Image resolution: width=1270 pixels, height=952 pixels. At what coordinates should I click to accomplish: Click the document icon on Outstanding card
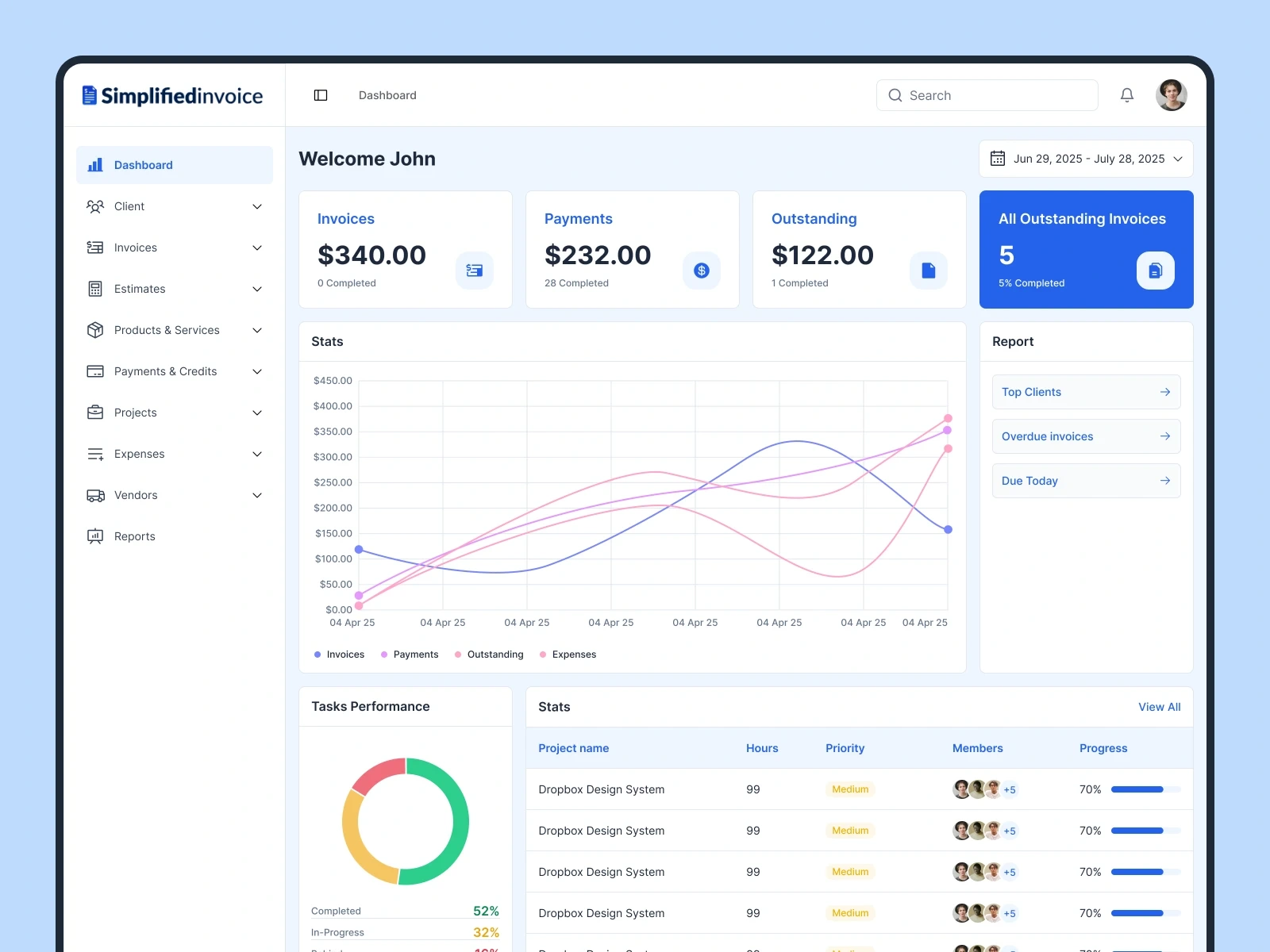(928, 270)
